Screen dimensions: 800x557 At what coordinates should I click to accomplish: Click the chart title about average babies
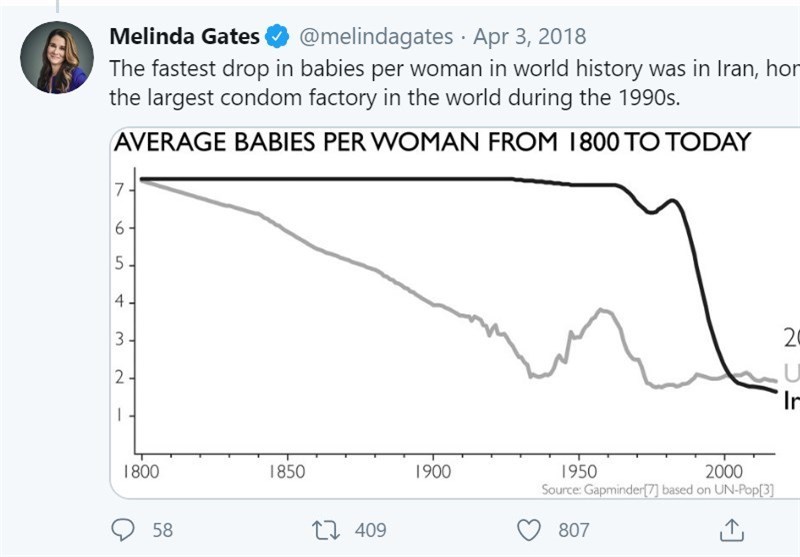click(x=432, y=142)
